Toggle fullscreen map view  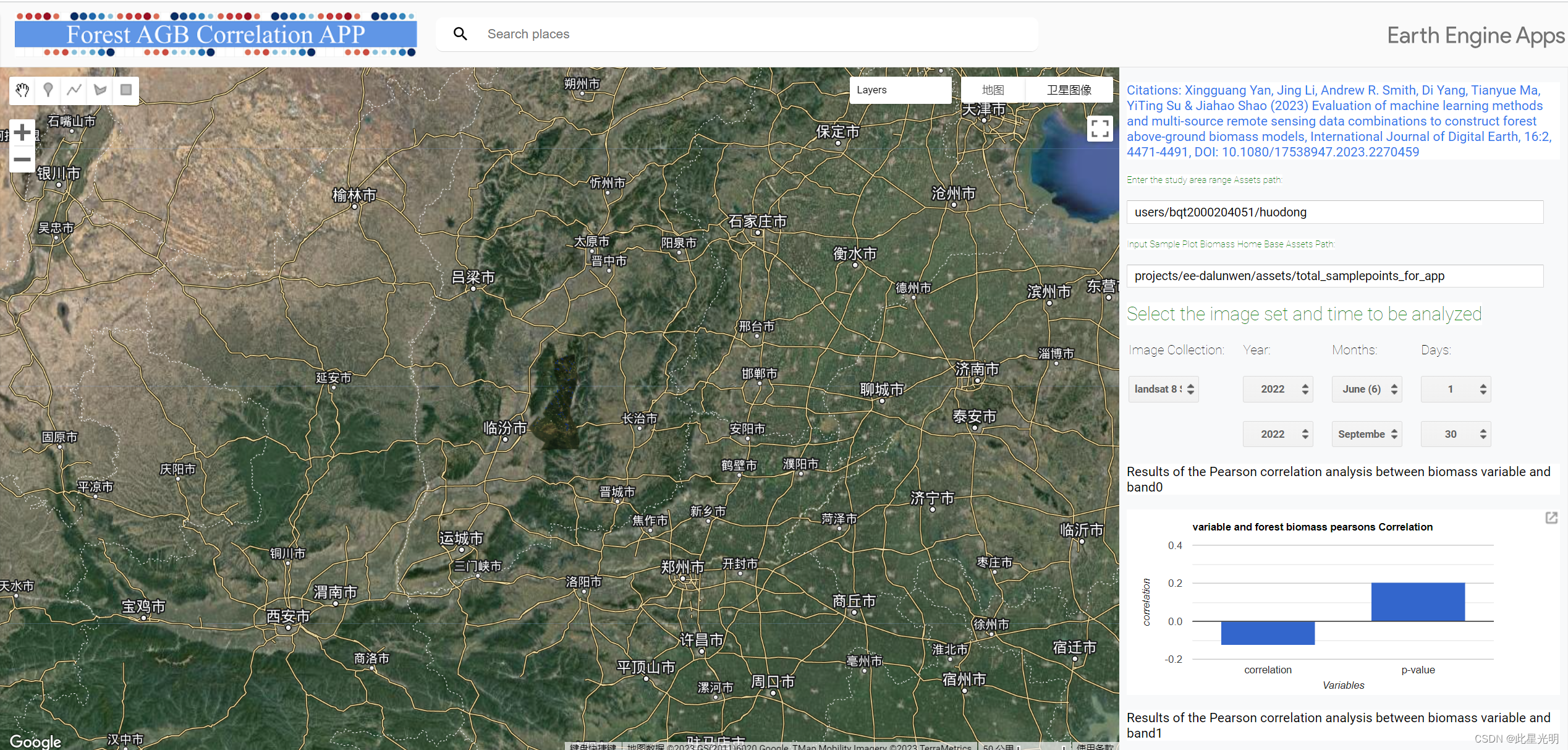coord(1100,129)
